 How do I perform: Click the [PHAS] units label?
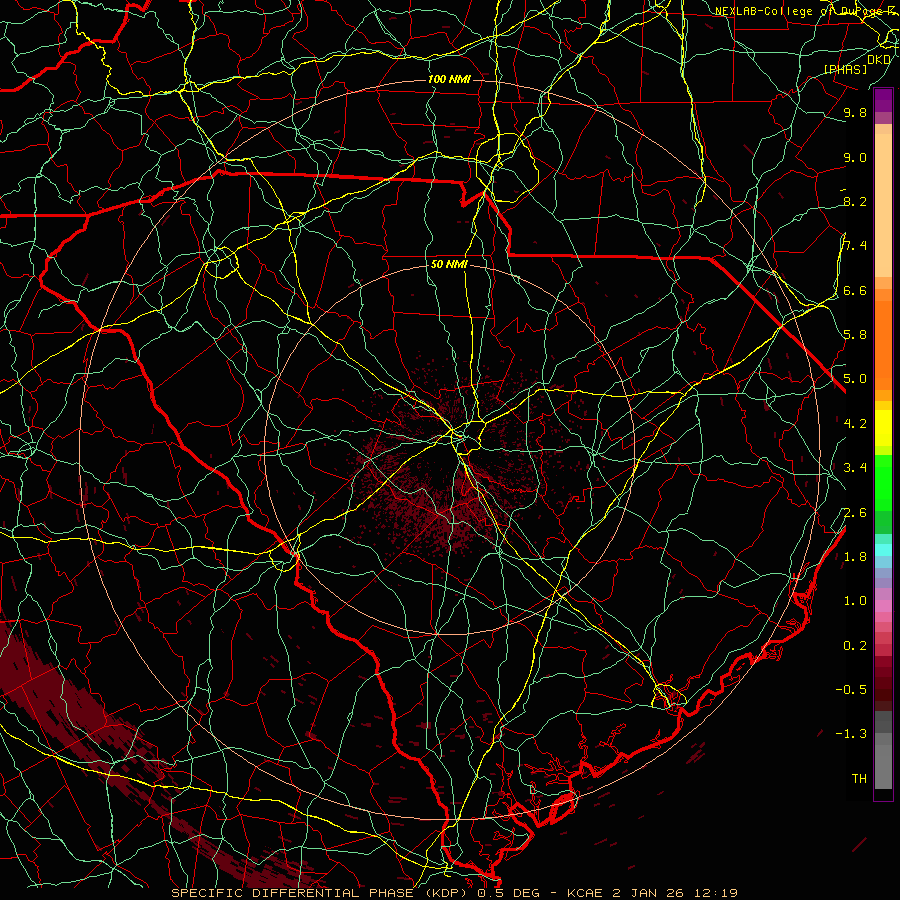tap(845, 69)
